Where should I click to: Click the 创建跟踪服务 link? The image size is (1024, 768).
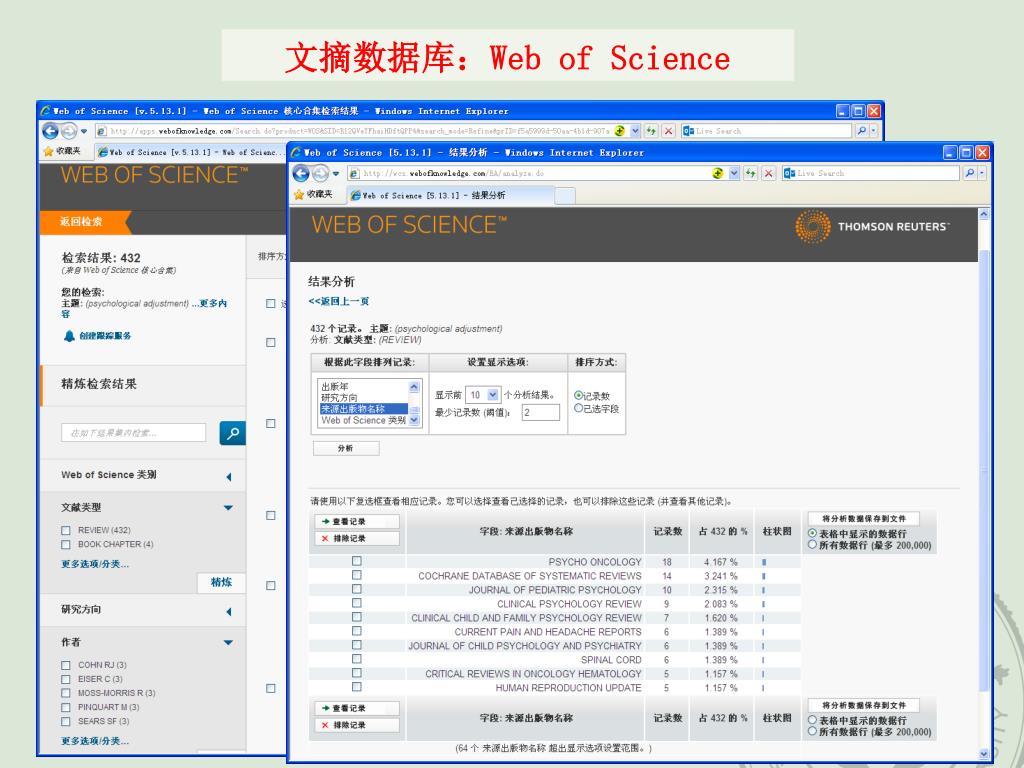[x=105, y=336]
